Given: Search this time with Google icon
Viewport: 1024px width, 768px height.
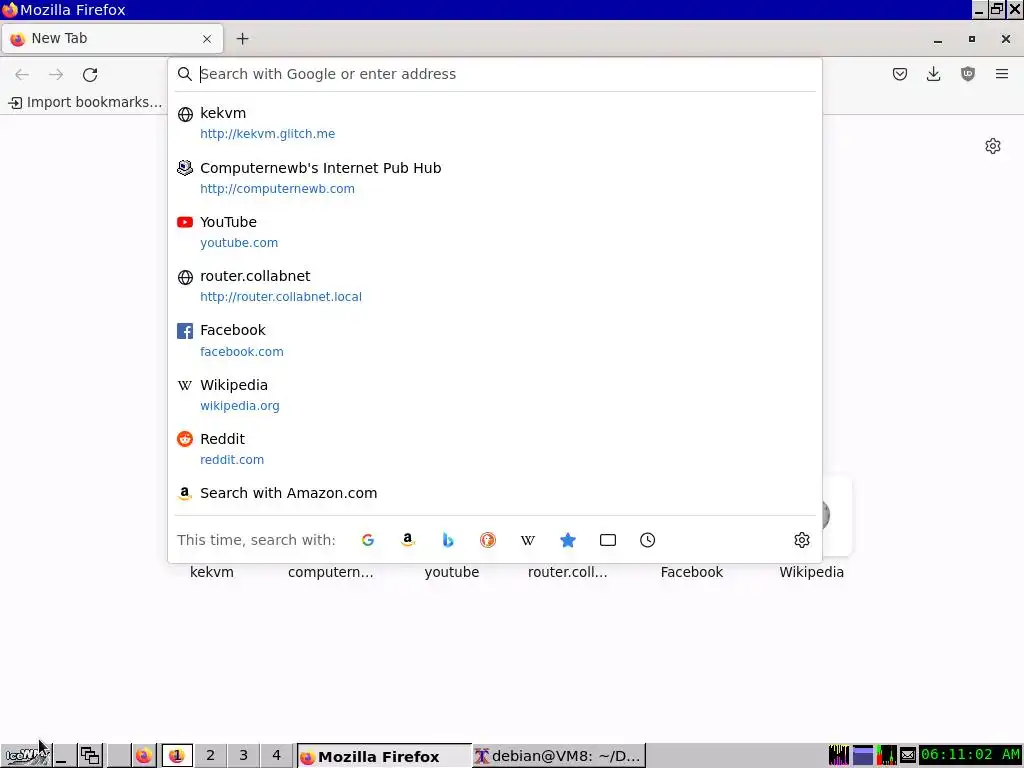Looking at the screenshot, I should click(x=368, y=540).
